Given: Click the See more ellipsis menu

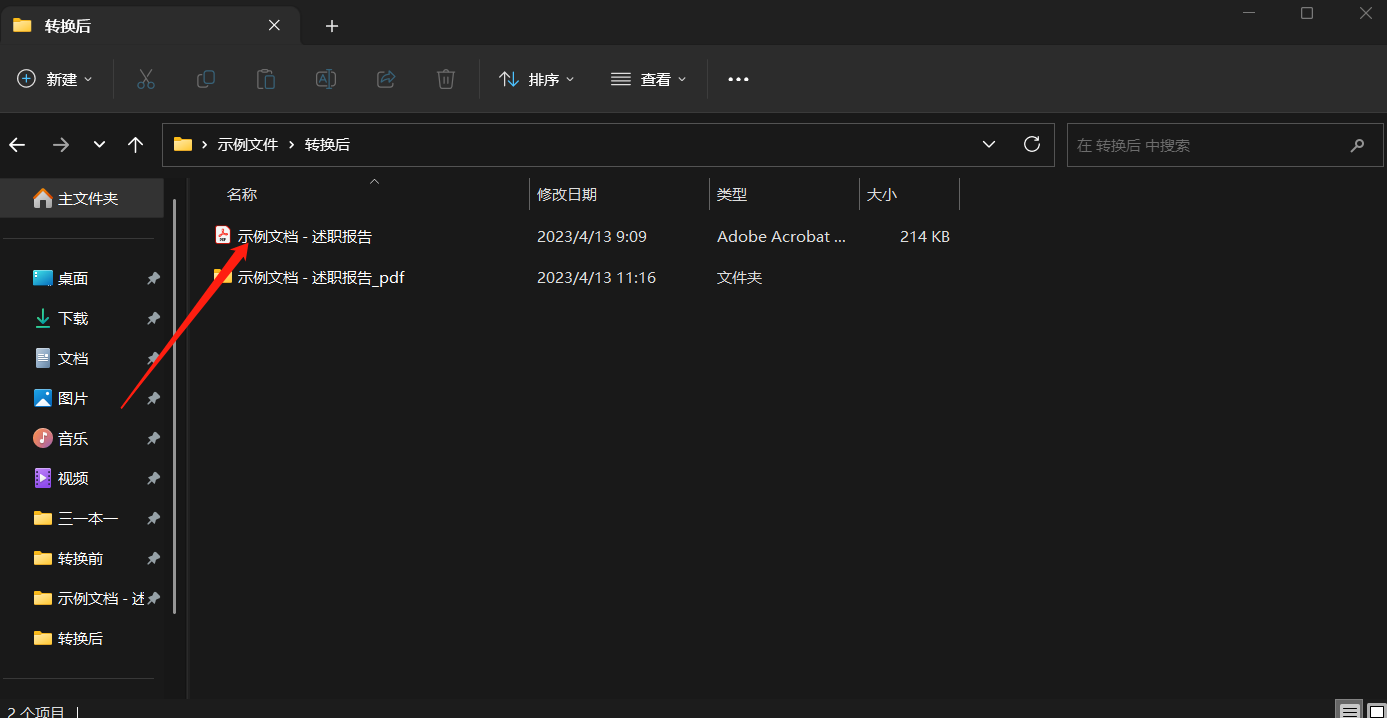Looking at the screenshot, I should coord(738,79).
